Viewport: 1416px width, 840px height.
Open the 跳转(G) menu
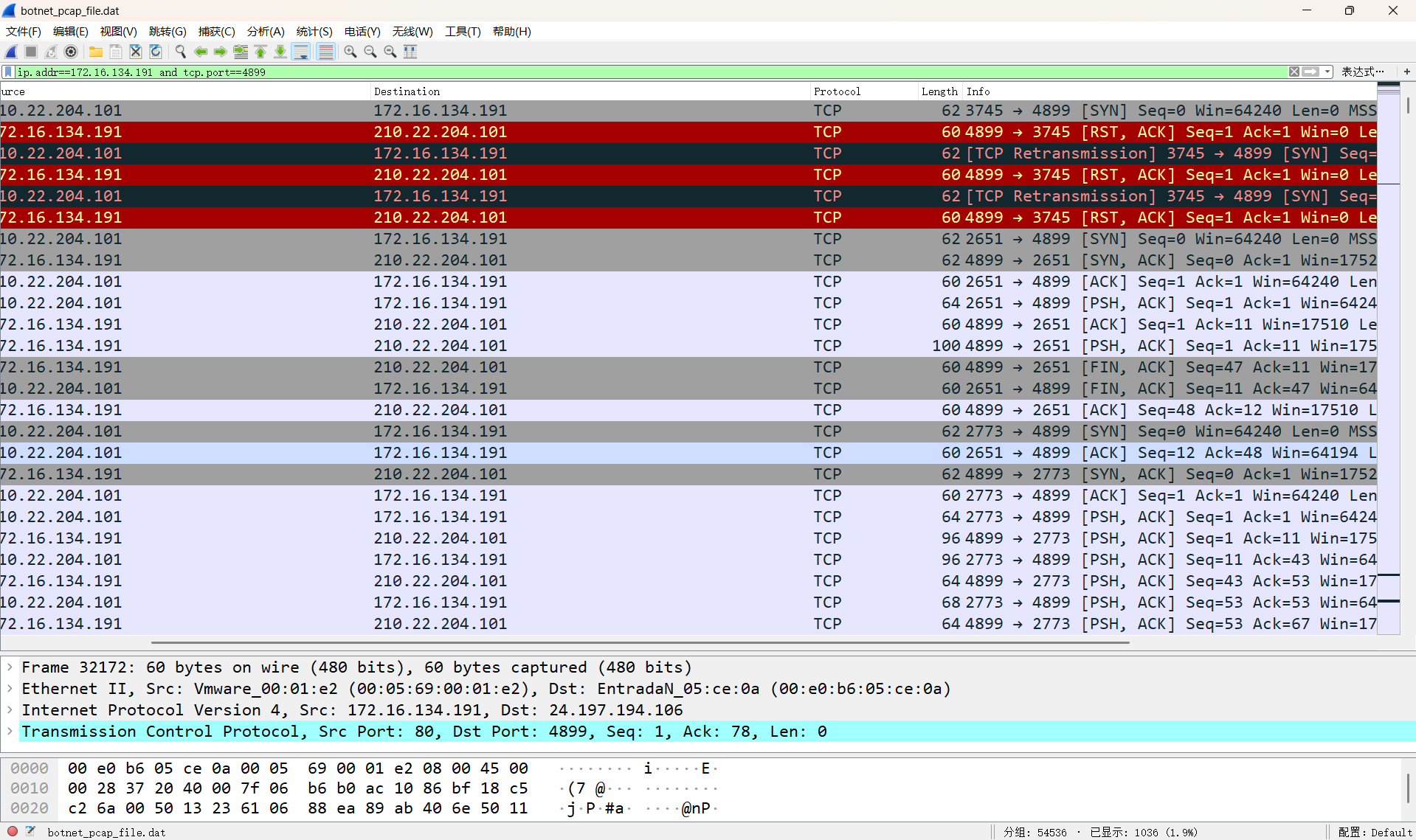pyautogui.click(x=167, y=31)
